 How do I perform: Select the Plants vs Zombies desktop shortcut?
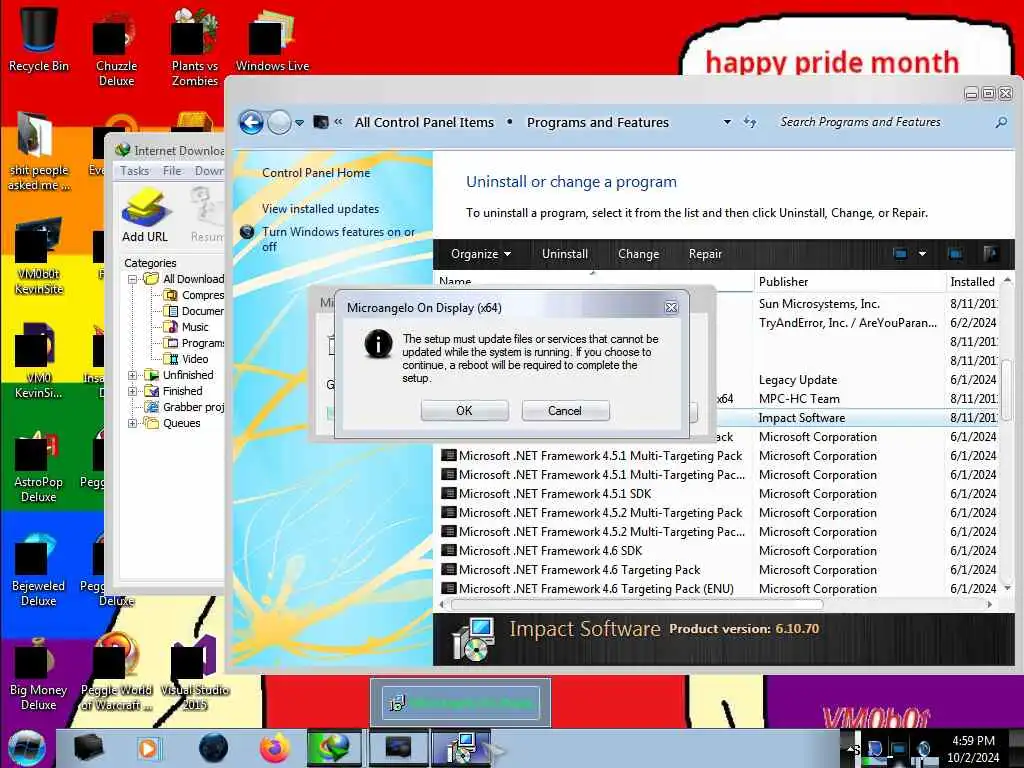pos(195,47)
